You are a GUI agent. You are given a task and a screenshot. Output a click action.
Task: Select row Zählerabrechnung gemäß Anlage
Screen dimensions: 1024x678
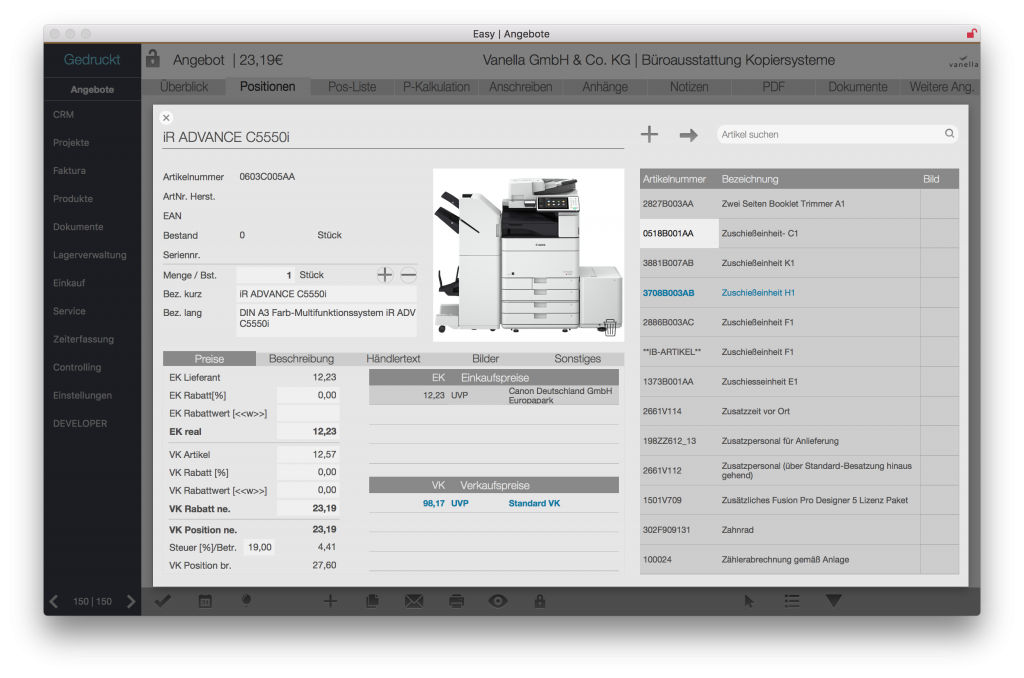click(x=799, y=560)
